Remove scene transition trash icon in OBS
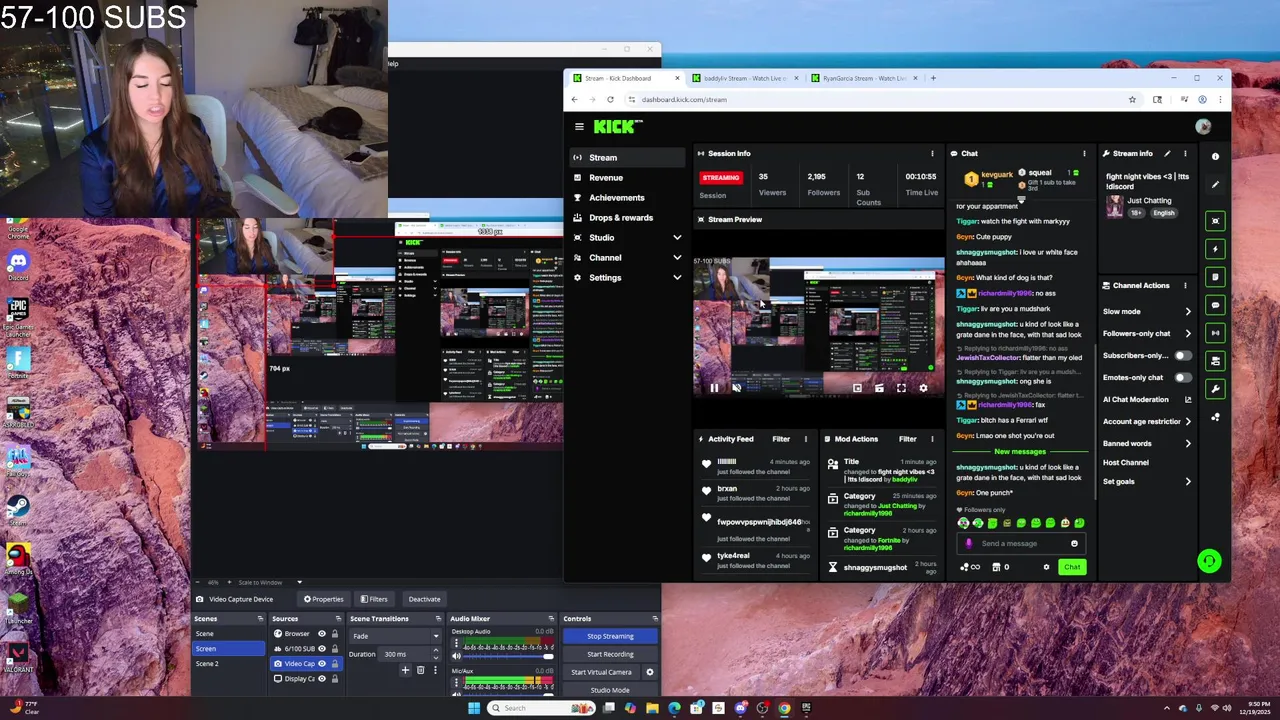Viewport: 1280px width, 720px height. [420, 670]
